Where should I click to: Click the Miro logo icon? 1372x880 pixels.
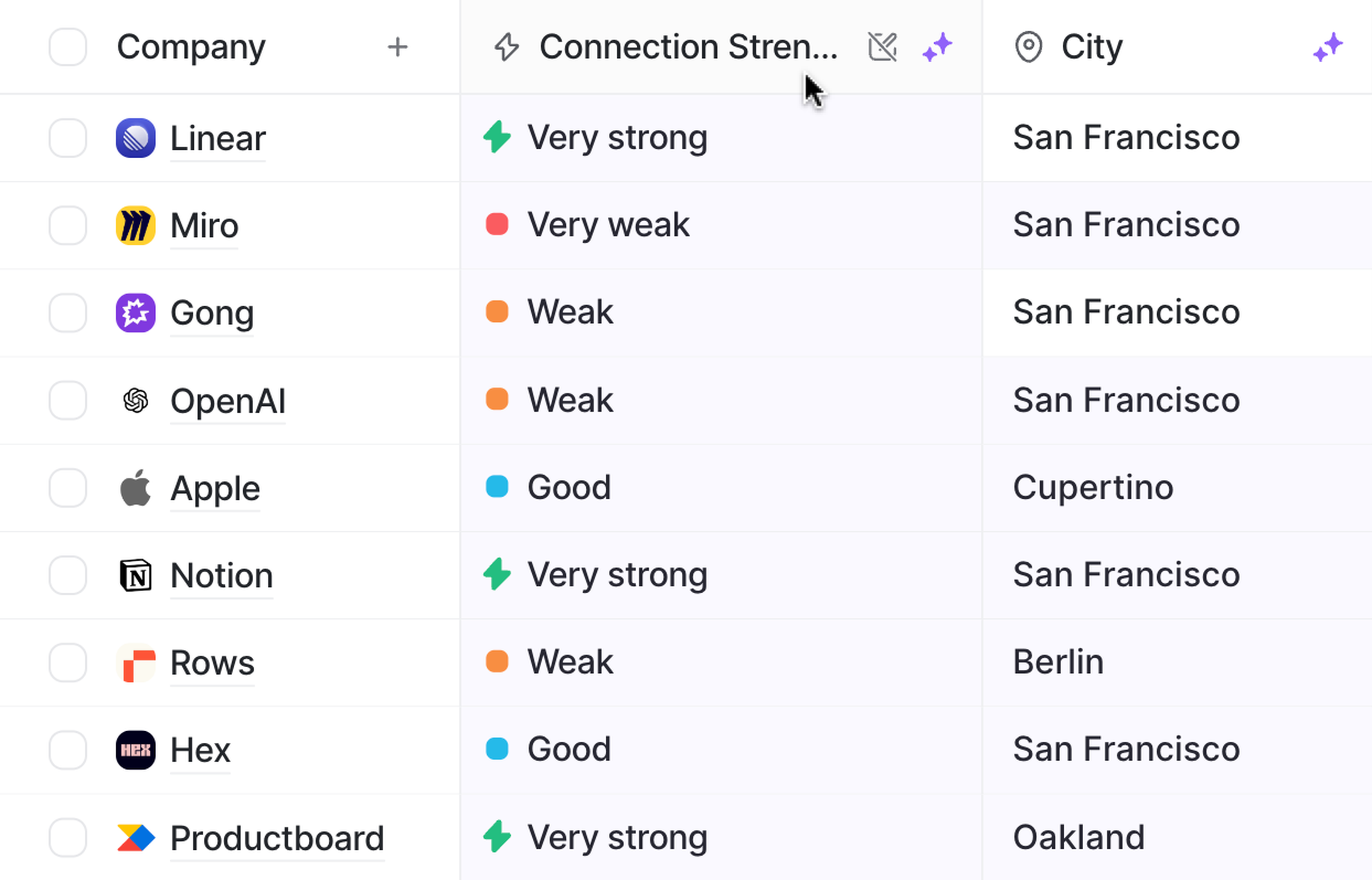pos(135,225)
